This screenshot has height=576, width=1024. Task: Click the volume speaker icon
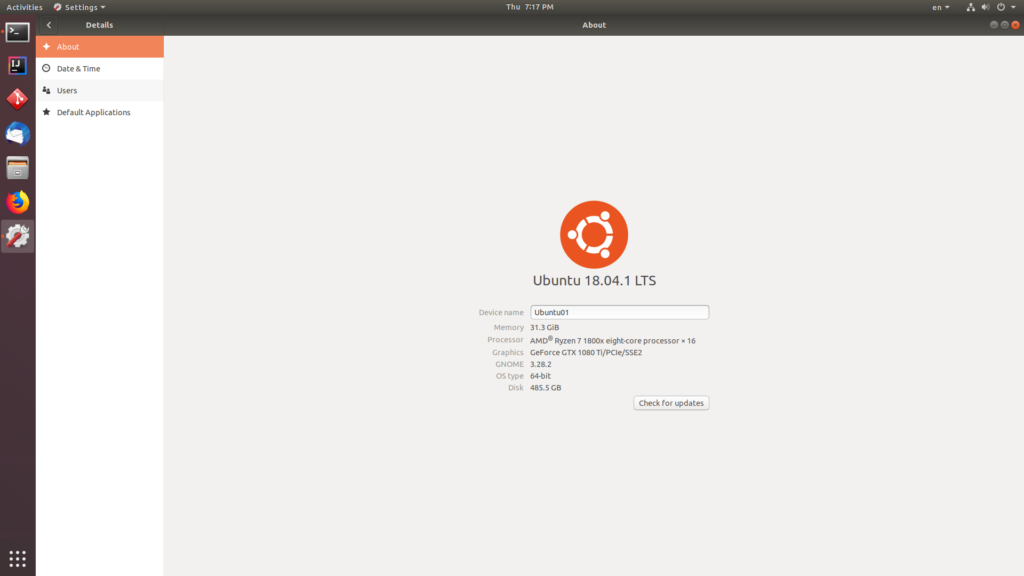[985, 7]
